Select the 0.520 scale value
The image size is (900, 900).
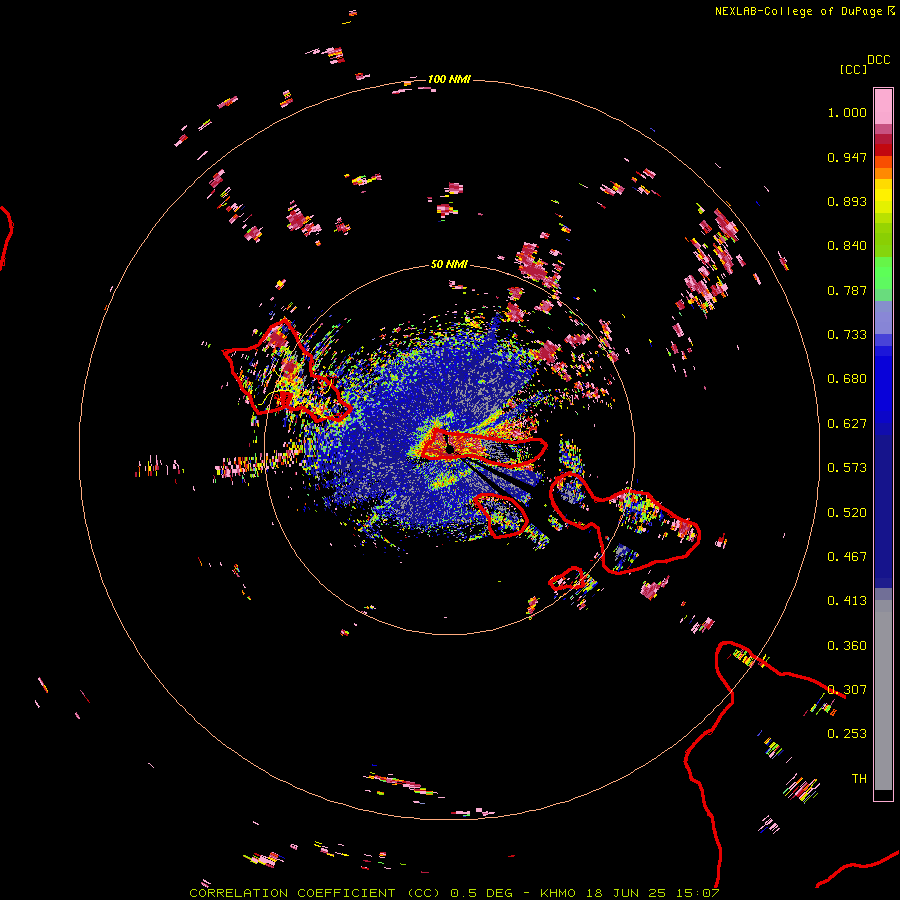(847, 513)
